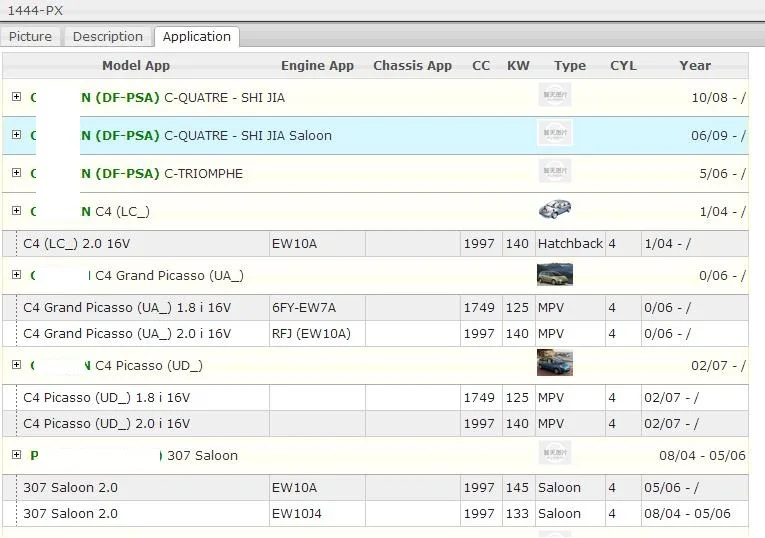Screen dimensions: 765x538
Task: Open placeholder image for C-QUATRE - SHI JIA row
Action: click(x=555, y=95)
